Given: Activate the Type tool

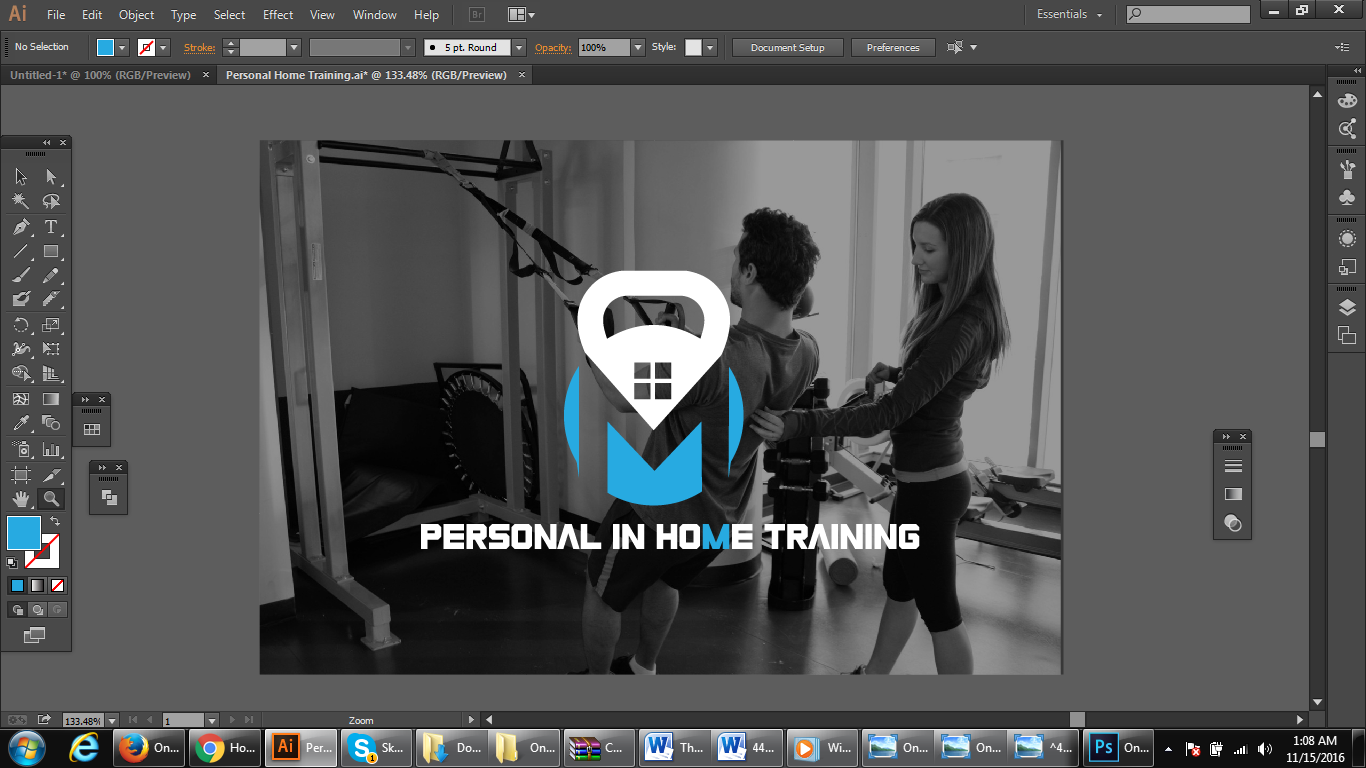Looking at the screenshot, I should pos(51,227).
